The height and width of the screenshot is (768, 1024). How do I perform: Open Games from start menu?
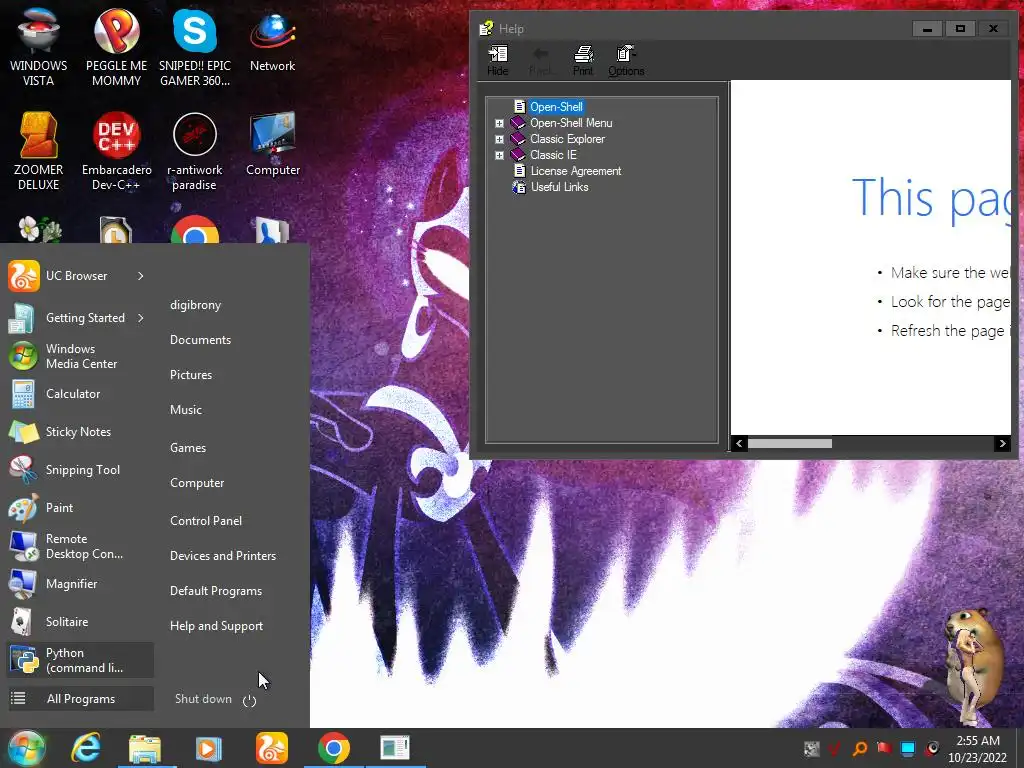pos(188,448)
